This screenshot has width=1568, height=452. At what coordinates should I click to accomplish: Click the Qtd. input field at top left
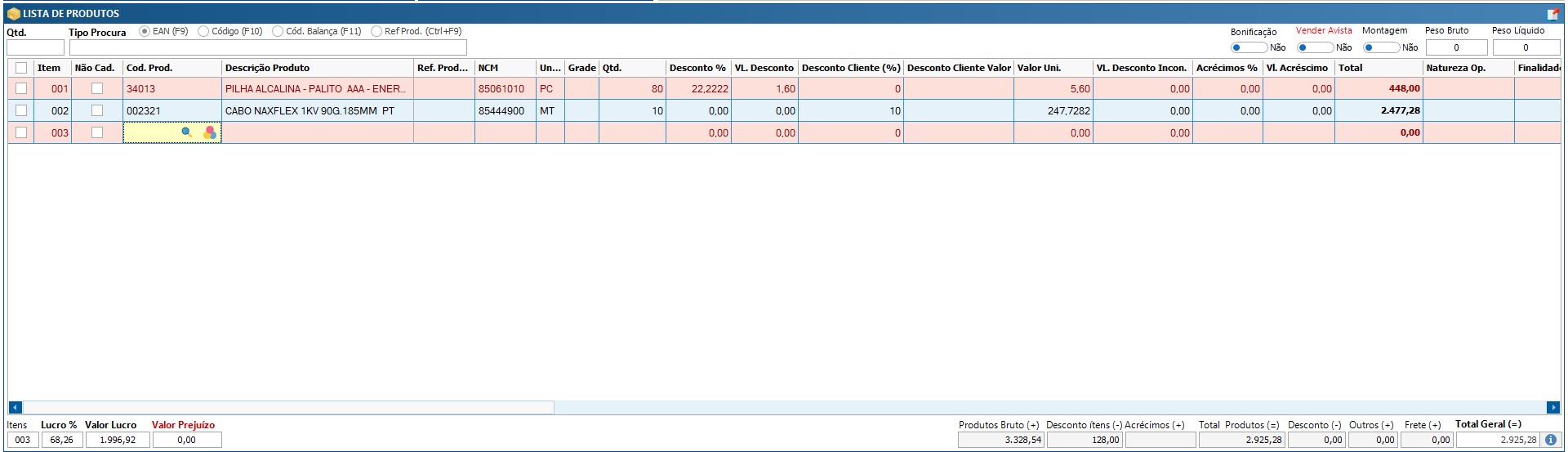point(35,47)
